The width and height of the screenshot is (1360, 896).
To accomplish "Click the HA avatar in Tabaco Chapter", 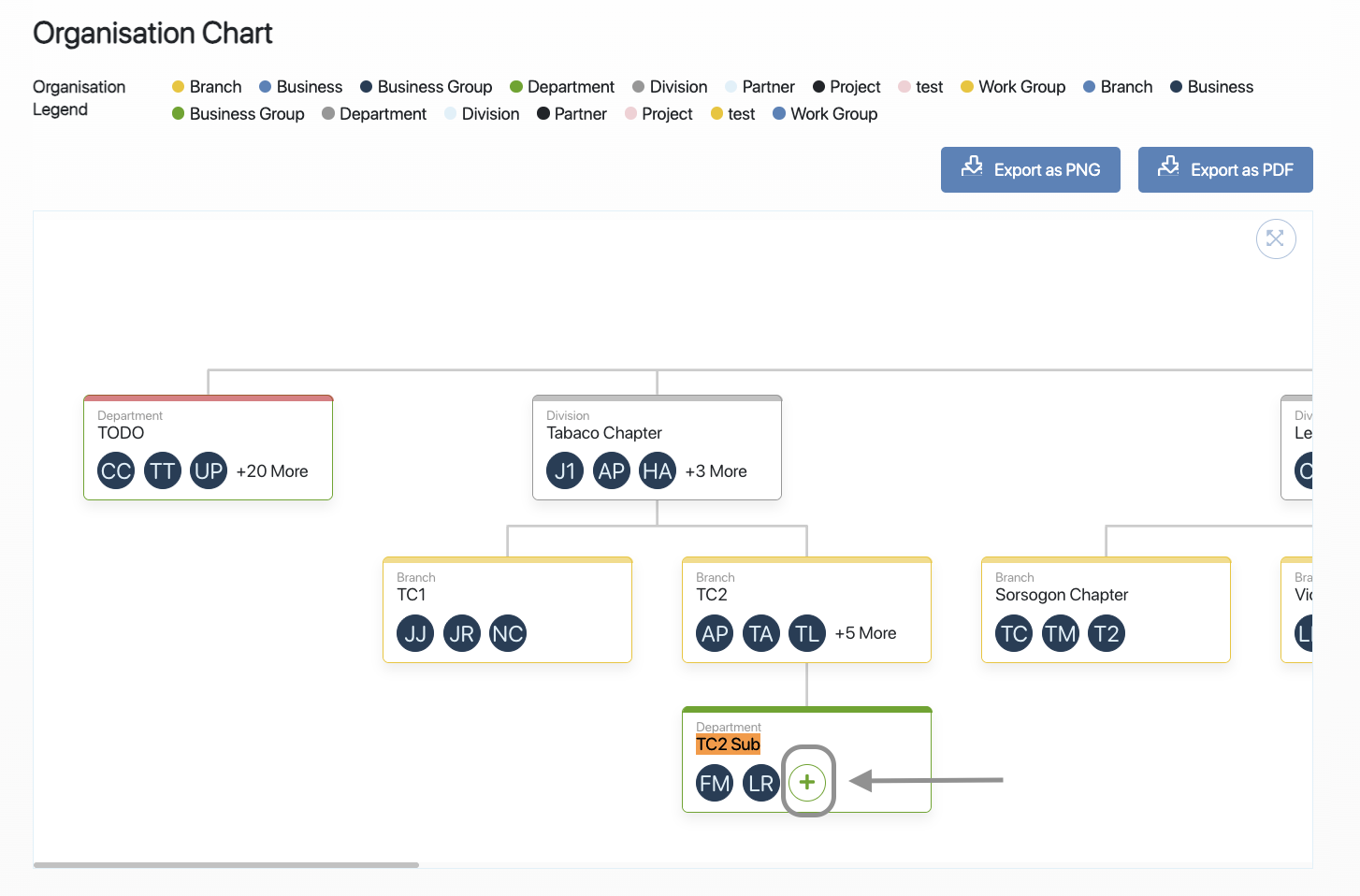I will [657, 470].
